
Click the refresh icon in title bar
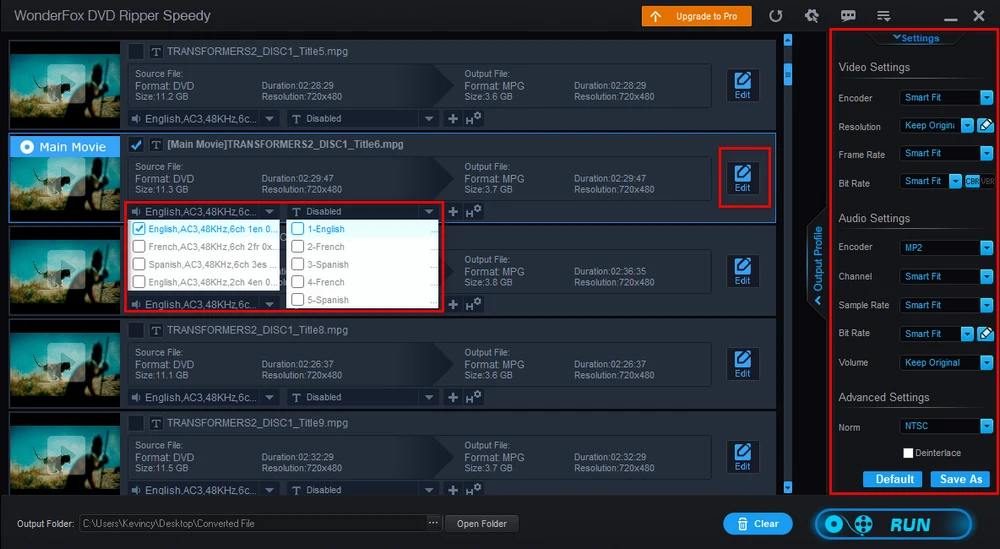click(776, 16)
